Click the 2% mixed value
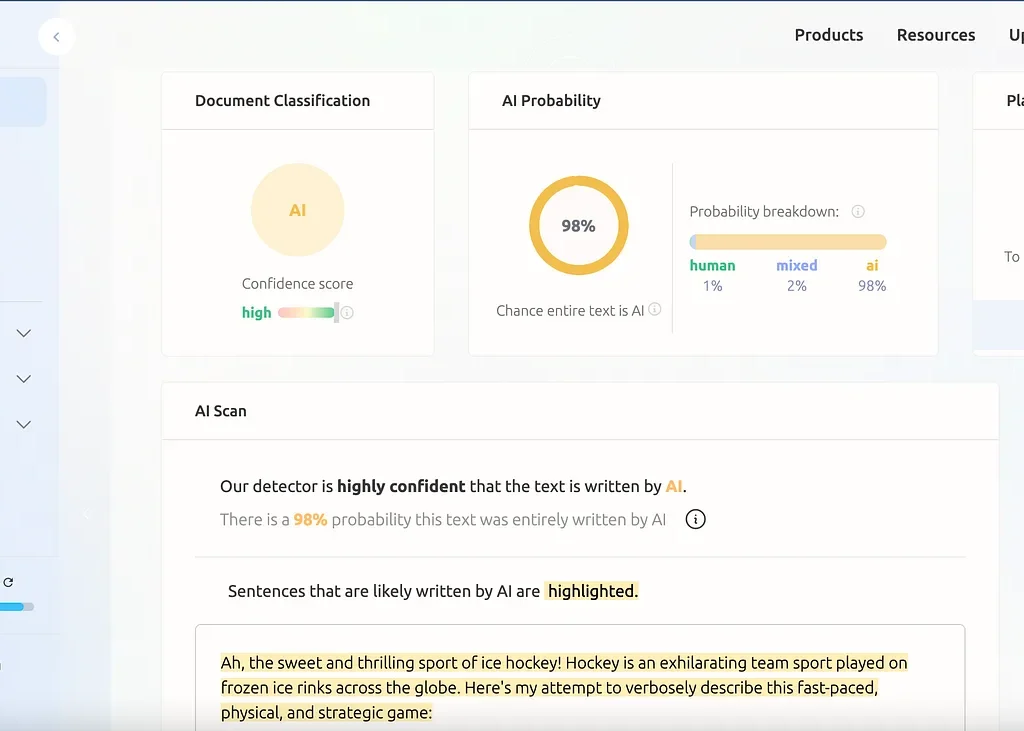1024x731 pixels. [797, 286]
